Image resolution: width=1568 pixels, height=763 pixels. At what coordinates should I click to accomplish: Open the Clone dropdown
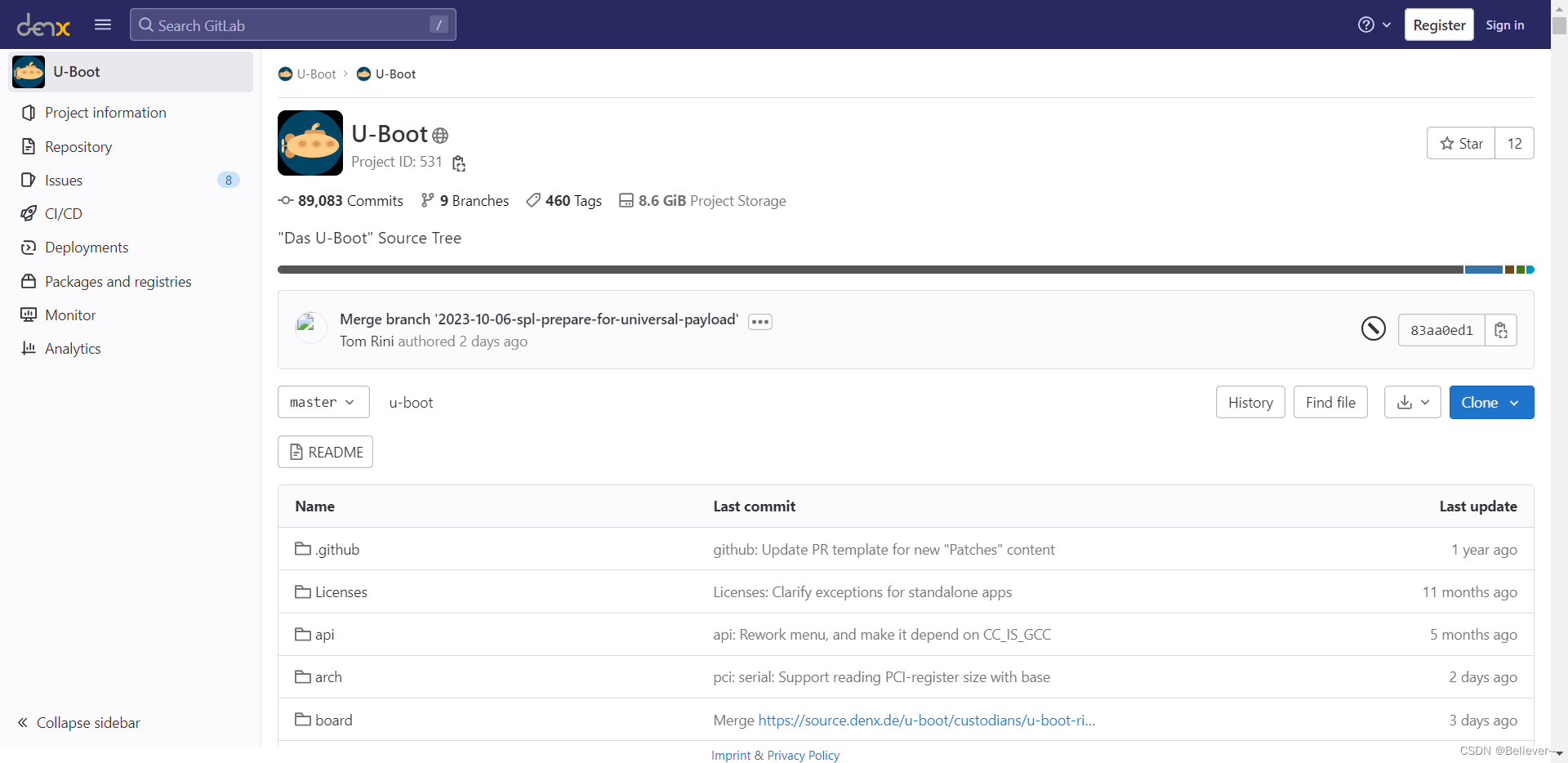(x=1491, y=402)
